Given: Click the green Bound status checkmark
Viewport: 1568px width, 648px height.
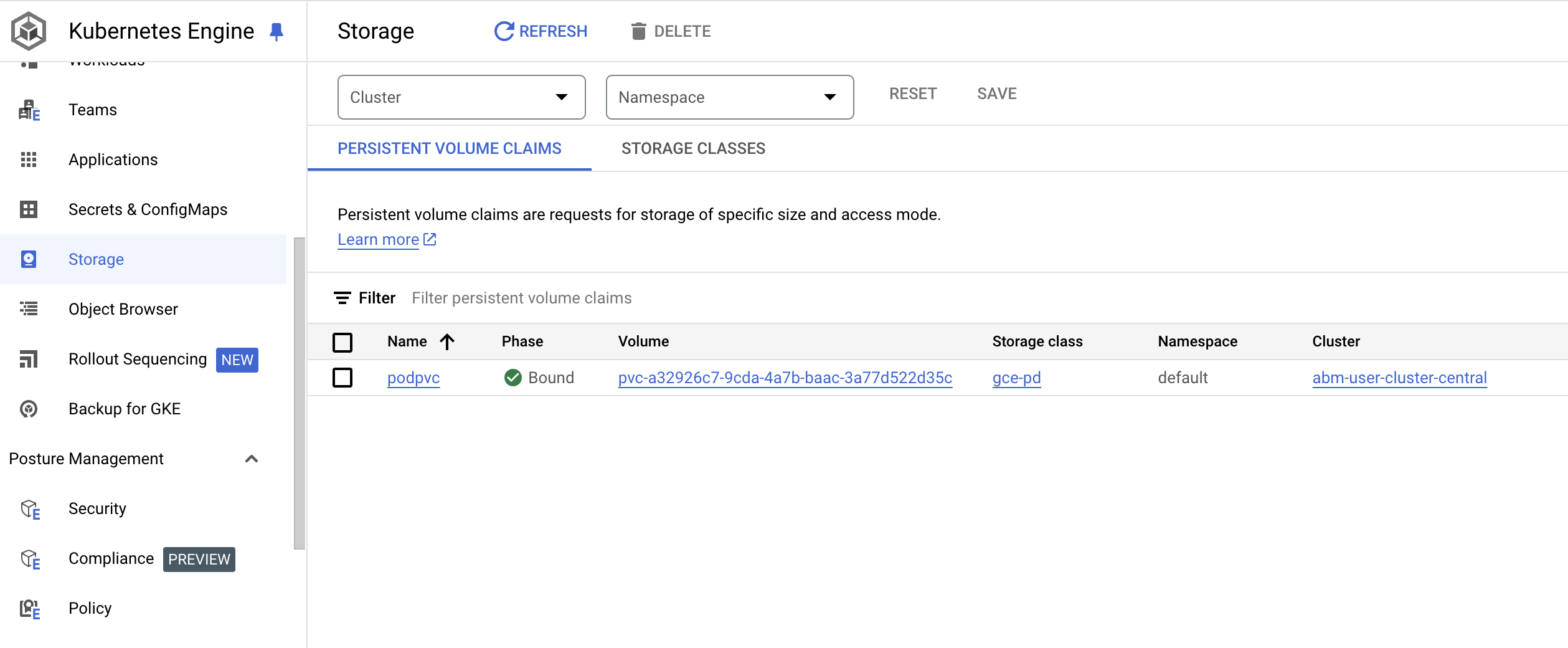Looking at the screenshot, I should pyautogui.click(x=513, y=378).
